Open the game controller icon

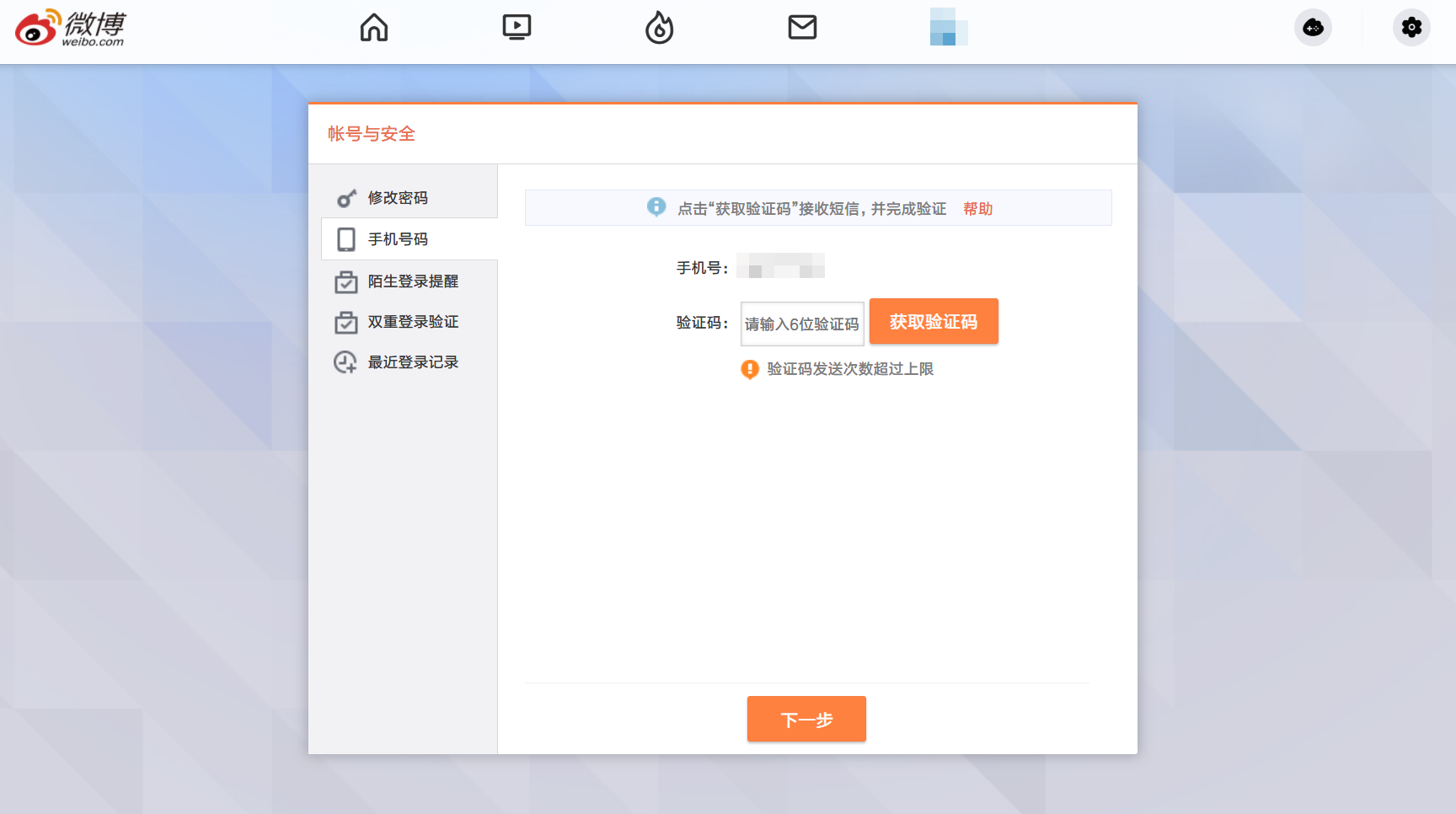1313,28
